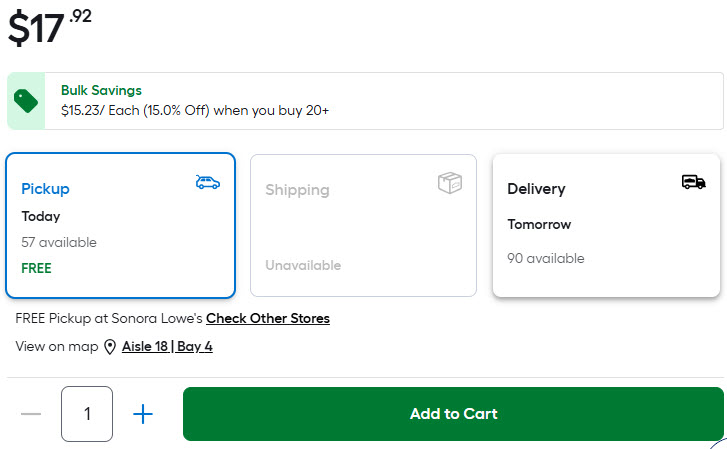This screenshot has width=727, height=449.
Task: Open the Aisle 18 | Bay 4 map link
Action: pos(167,347)
